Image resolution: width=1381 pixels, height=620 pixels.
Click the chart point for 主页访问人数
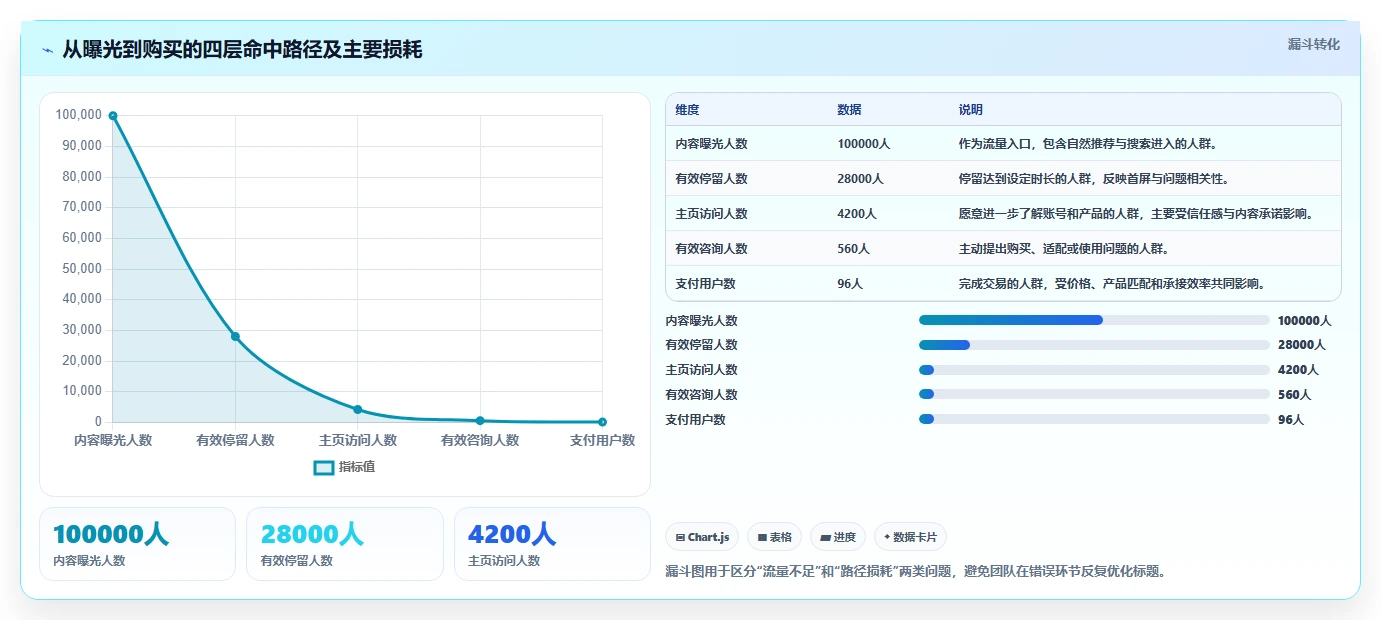pyautogui.click(x=358, y=409)
